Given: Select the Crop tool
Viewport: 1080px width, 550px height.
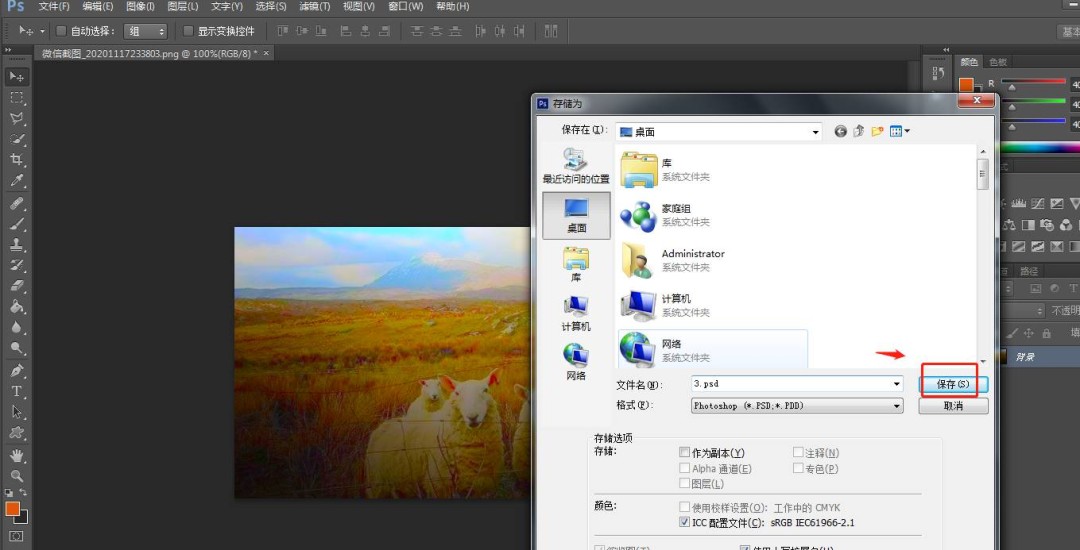Looking at the screenshot, I should pyautogui.click(x=17, y=160).
